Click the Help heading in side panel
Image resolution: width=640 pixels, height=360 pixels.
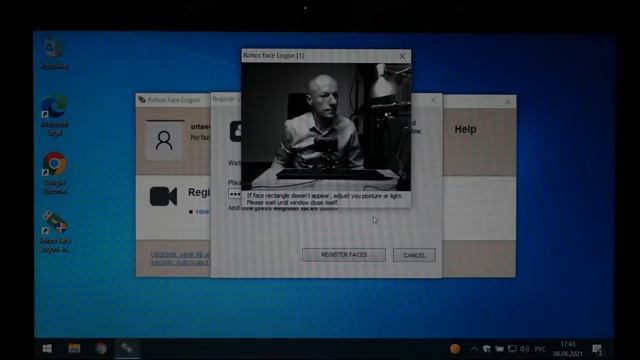[x=465, y=129]
